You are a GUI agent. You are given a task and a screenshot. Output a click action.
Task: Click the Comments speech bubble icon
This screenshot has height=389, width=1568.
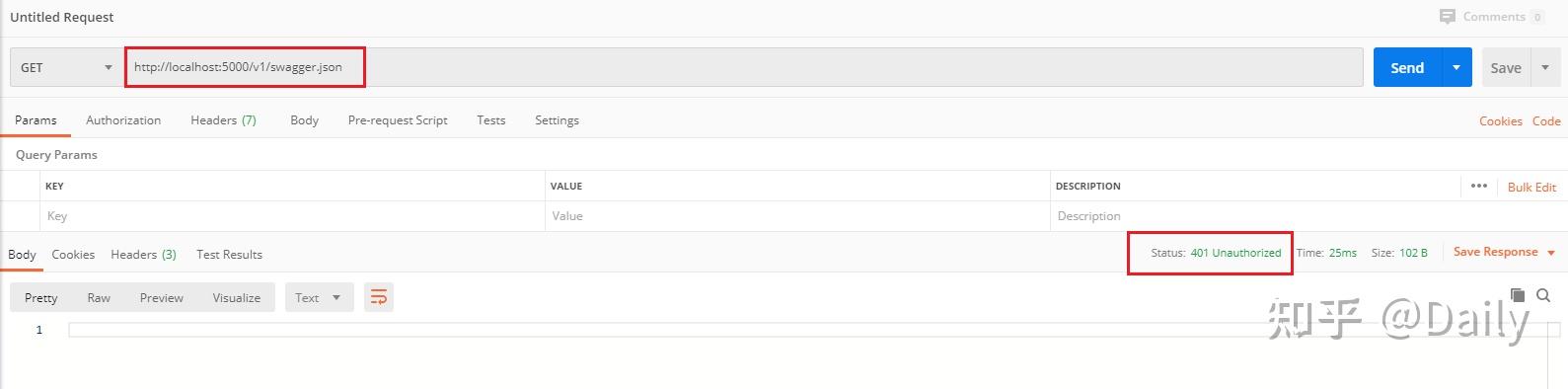(1447, 17)
